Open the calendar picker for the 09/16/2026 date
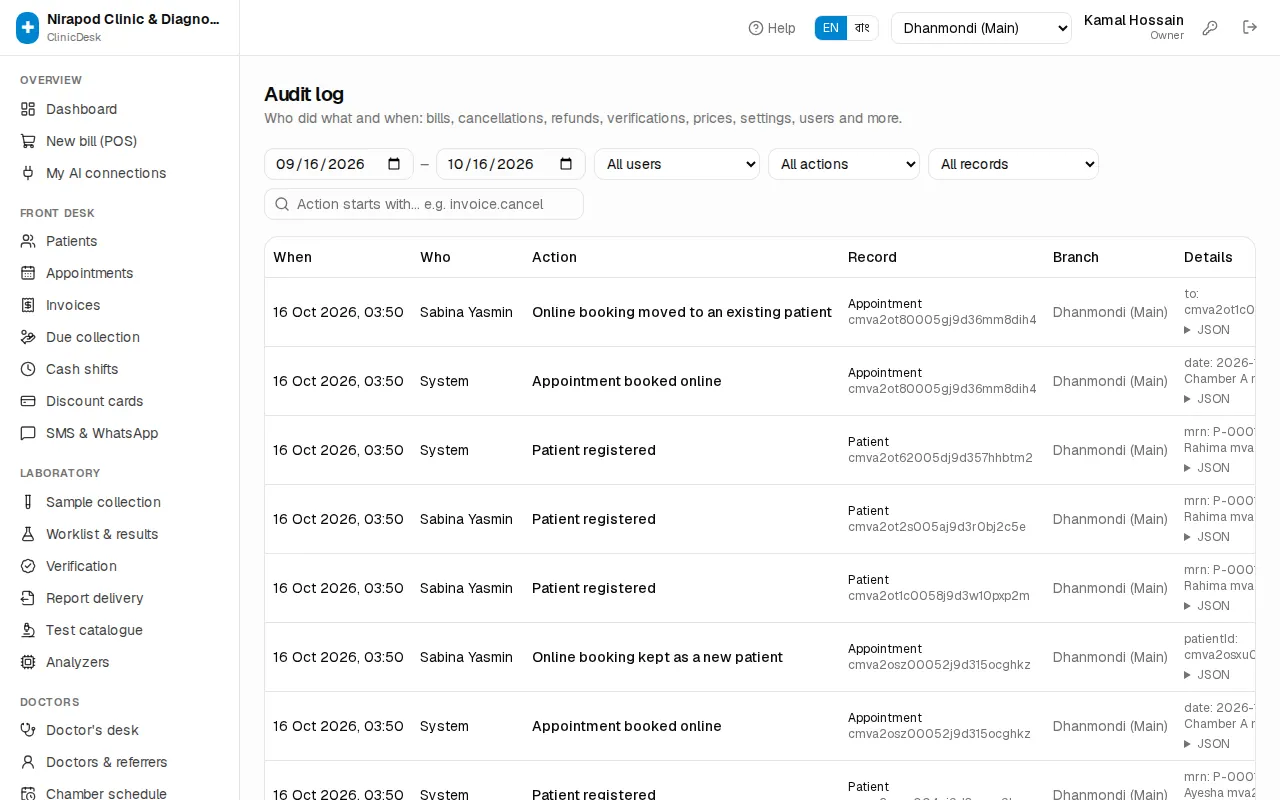Screen dimensions: 1280x800 point(394,164)
